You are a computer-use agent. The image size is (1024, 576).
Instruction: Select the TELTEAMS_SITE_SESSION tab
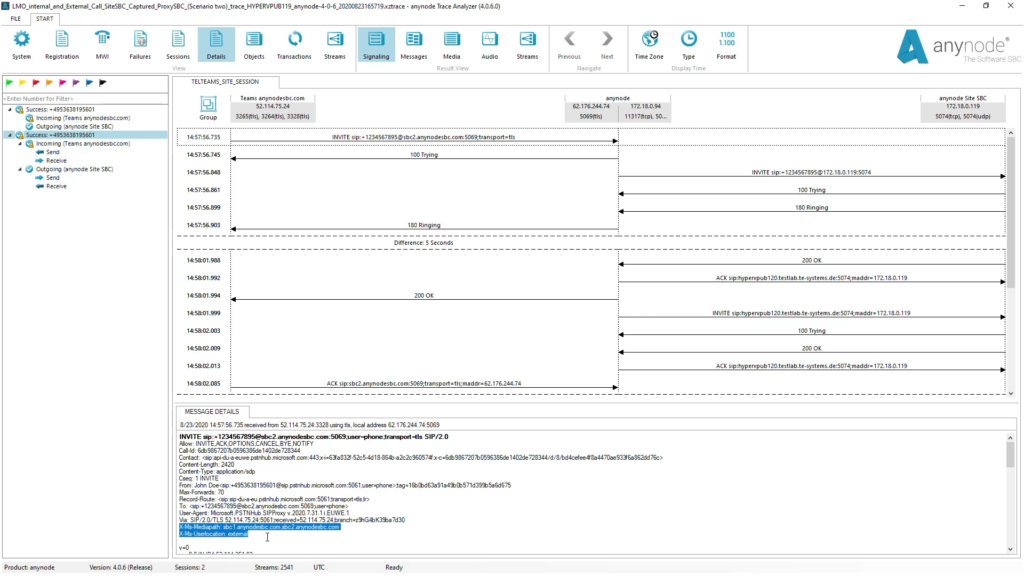click(x=225, y=82)
